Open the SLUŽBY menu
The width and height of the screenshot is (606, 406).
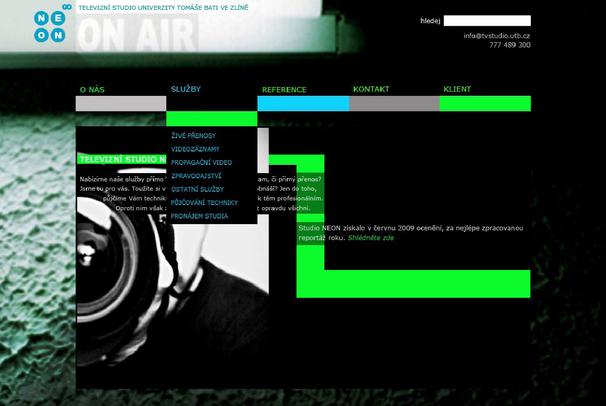point(186,89)
